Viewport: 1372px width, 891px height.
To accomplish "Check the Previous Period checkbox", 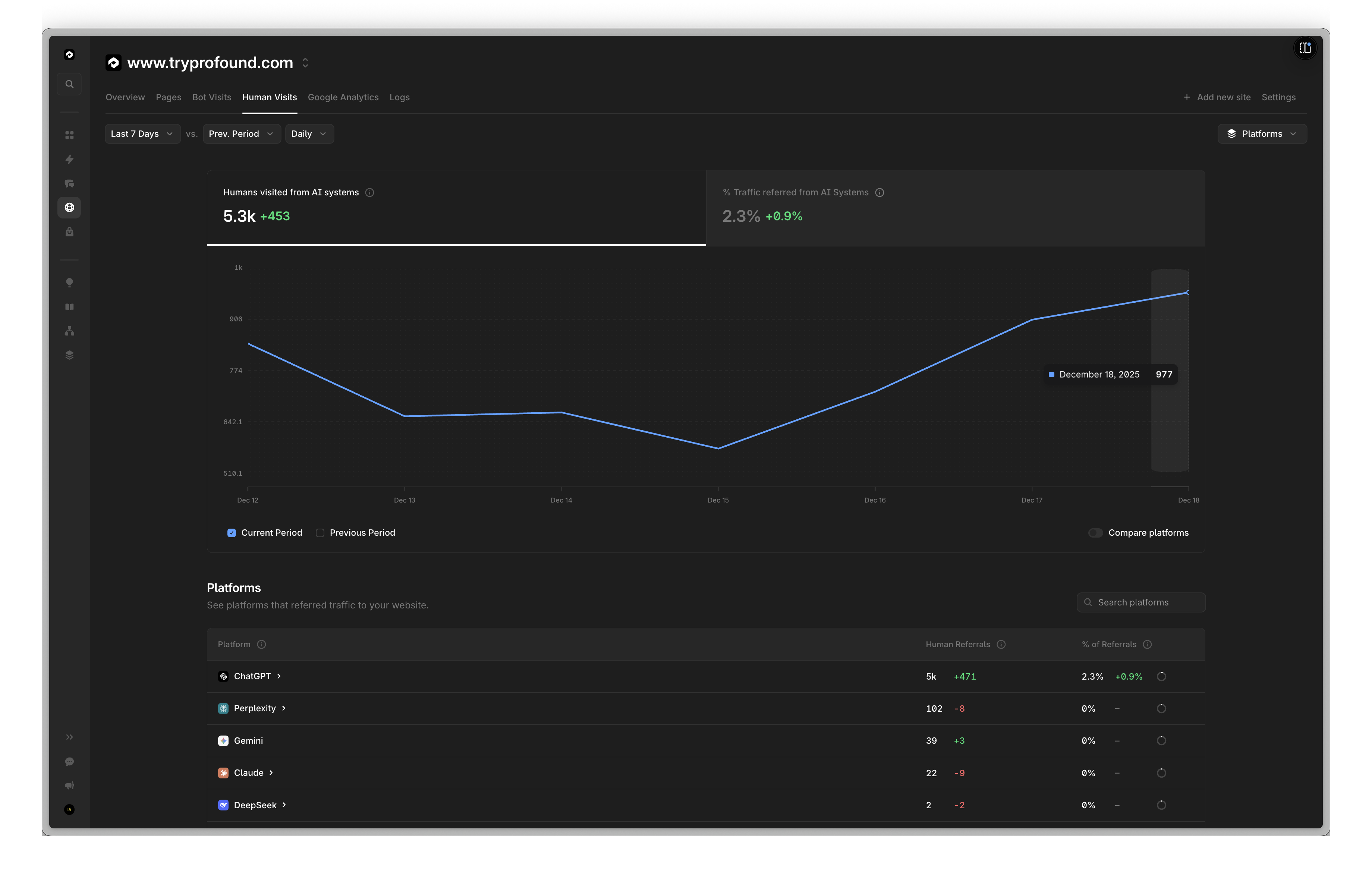I will click(320, 532).
